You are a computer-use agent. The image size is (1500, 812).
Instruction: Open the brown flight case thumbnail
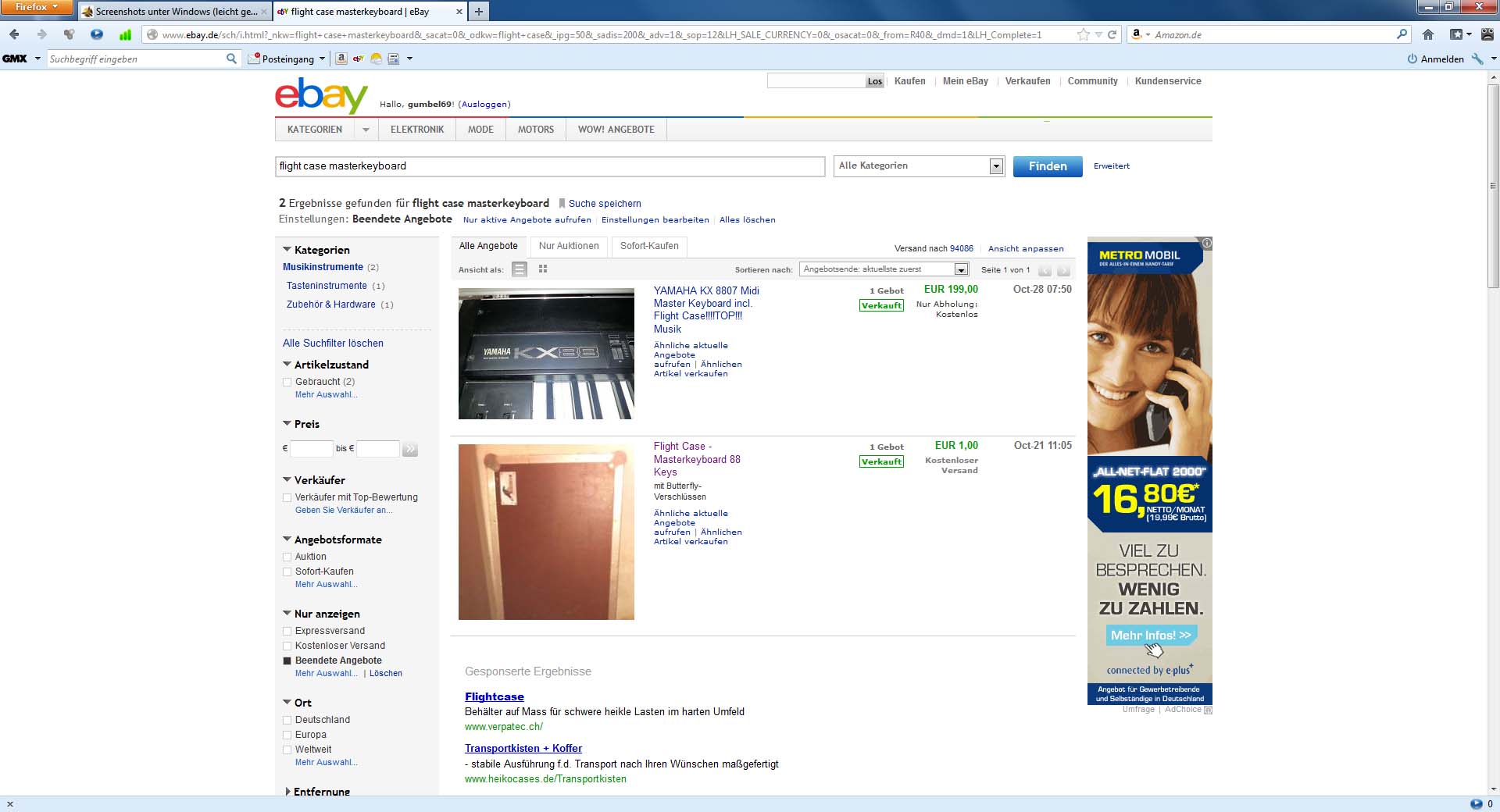click(x=546, y=532)
